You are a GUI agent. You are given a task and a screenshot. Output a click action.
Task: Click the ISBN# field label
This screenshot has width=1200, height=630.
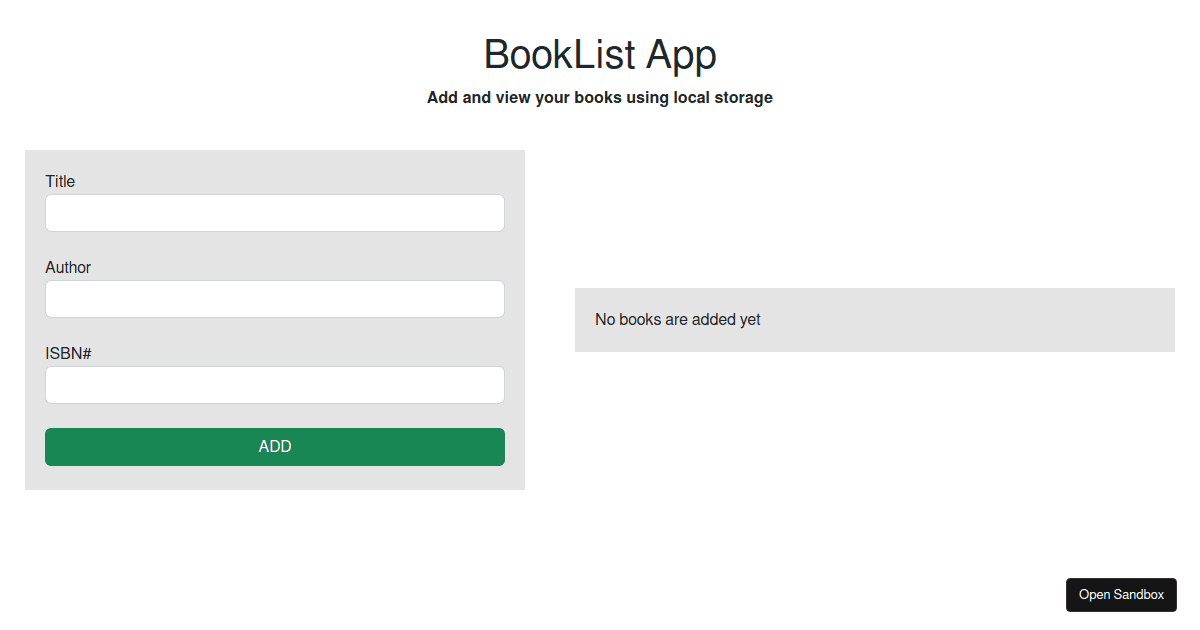tap(69, 353)
